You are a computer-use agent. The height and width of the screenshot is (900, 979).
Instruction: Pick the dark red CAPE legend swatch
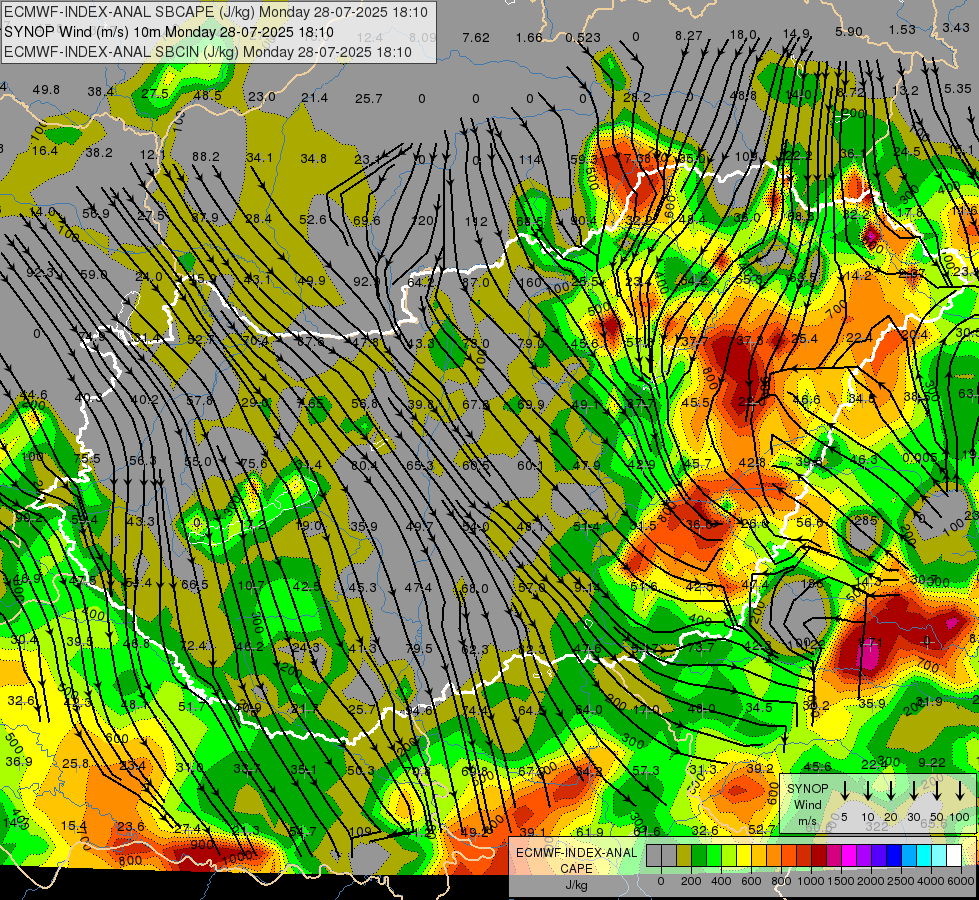pyautogui.click(x=819, y=856)
